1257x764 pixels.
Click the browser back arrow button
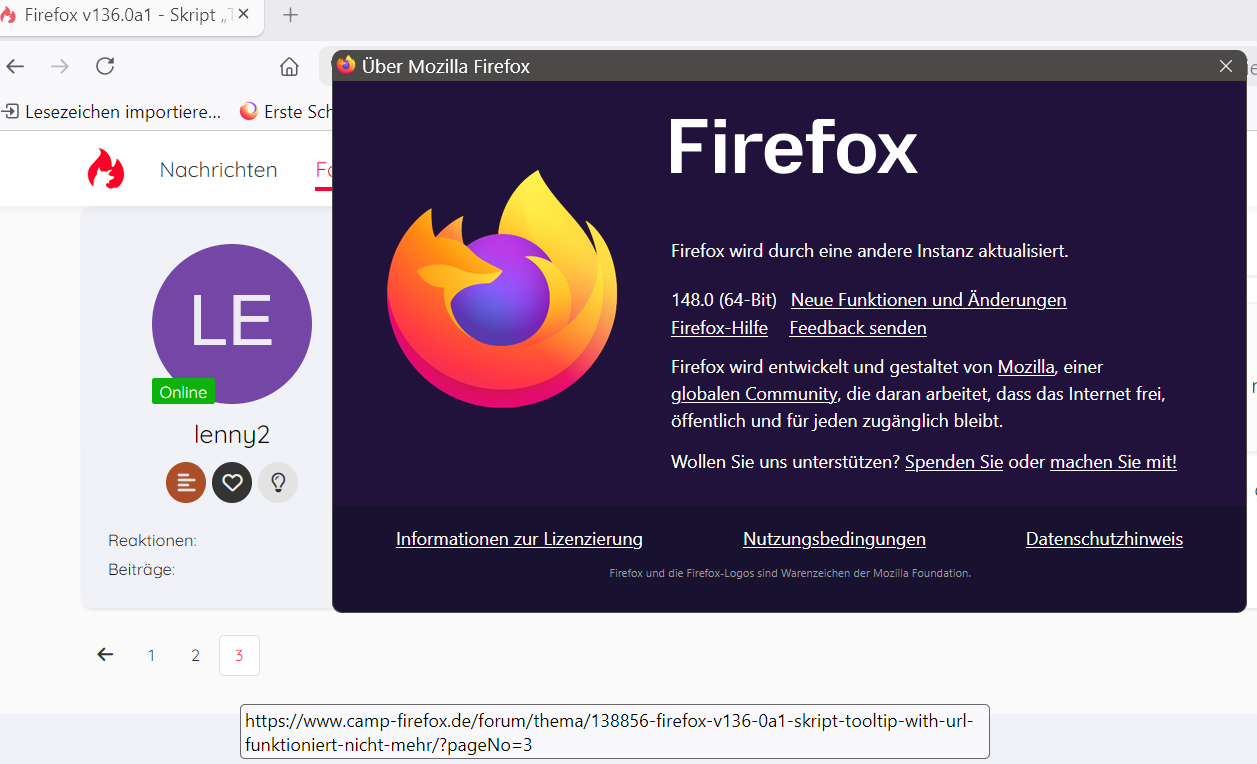click(14, 67)
